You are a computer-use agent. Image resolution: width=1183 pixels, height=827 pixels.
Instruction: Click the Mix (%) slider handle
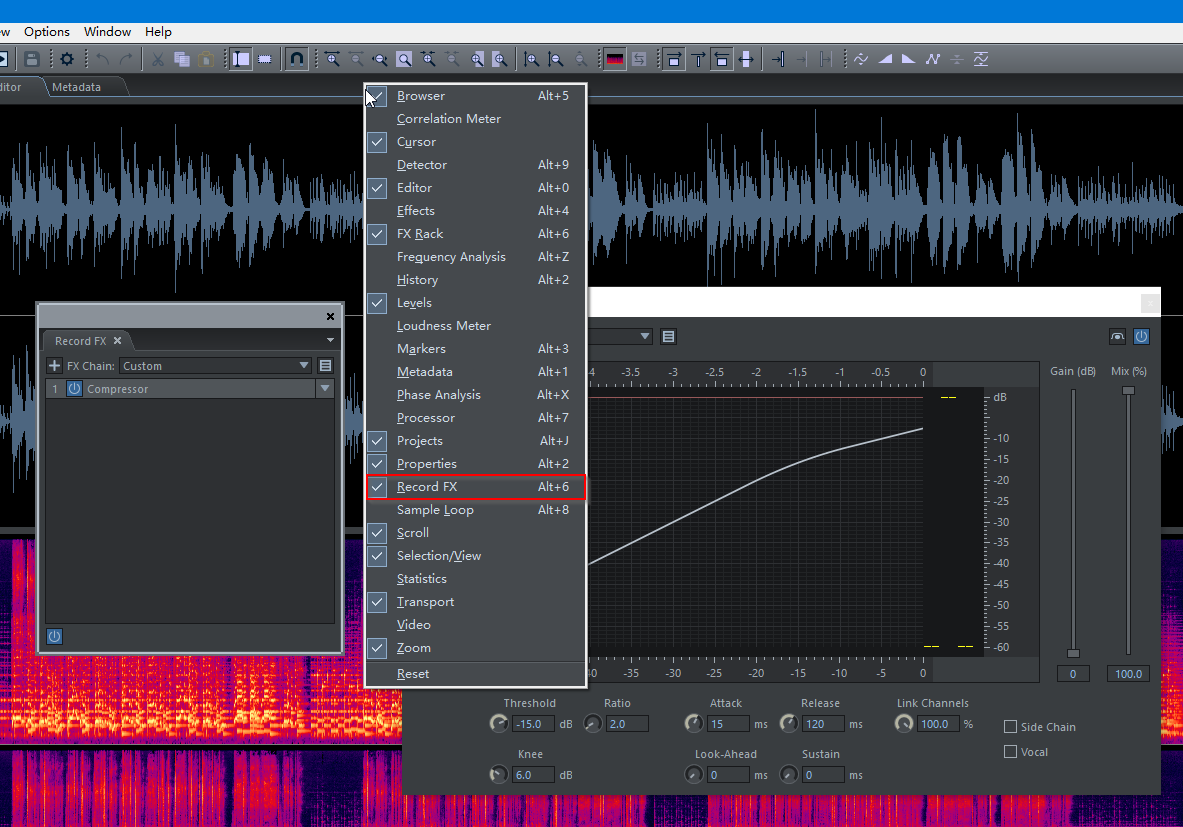[x=1128, y=391]
